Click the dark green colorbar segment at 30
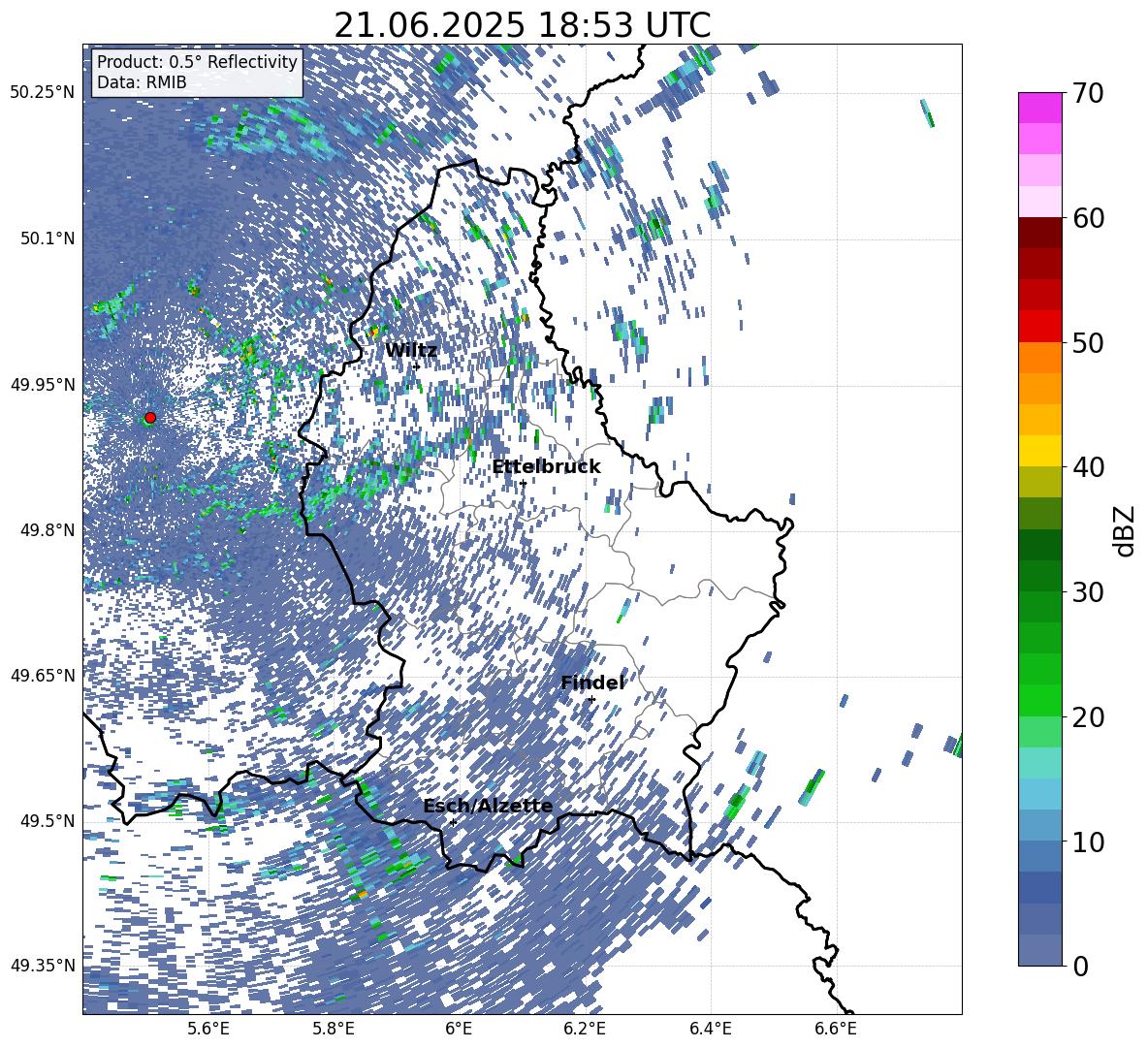 pos(1039,576)
